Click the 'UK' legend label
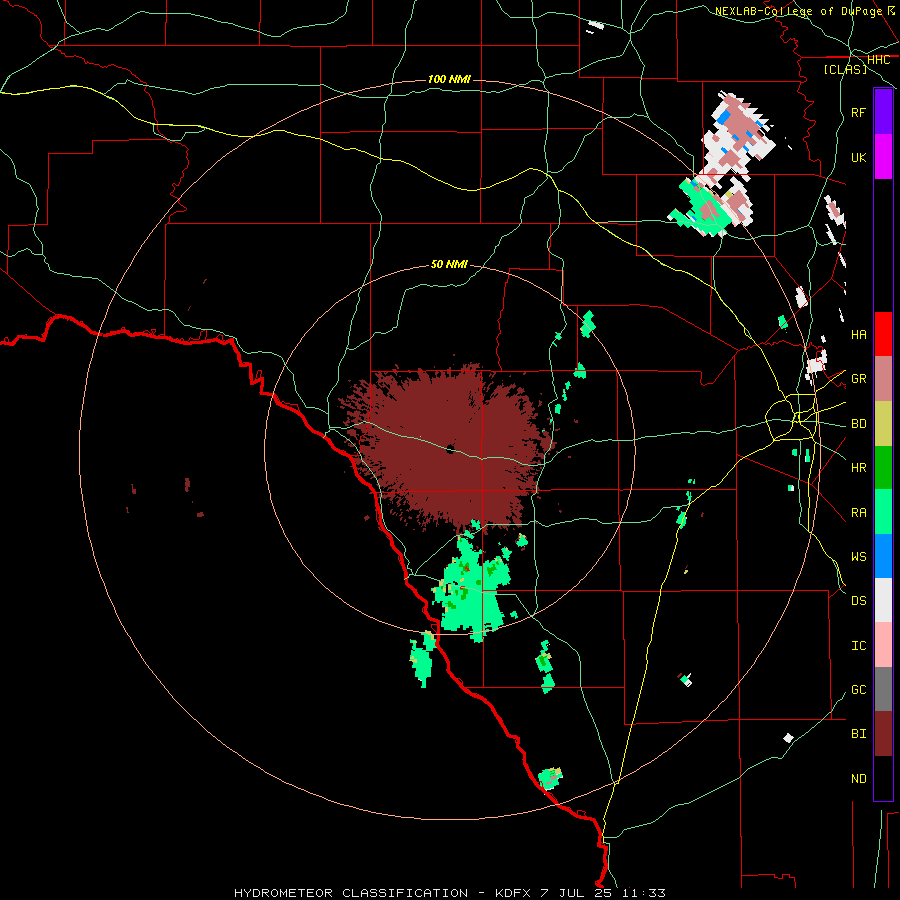This screenshot has height=900, width=900. pyautogui.click(x=858, y=157)
